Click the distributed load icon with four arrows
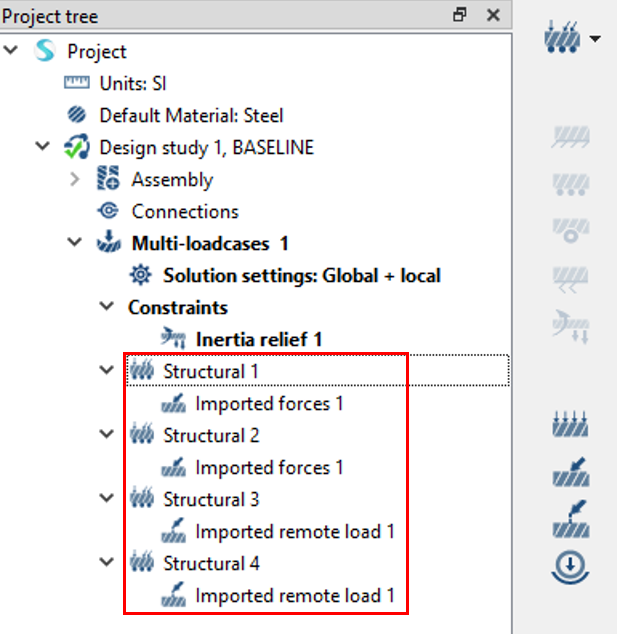617x634 pixels. 569,425
